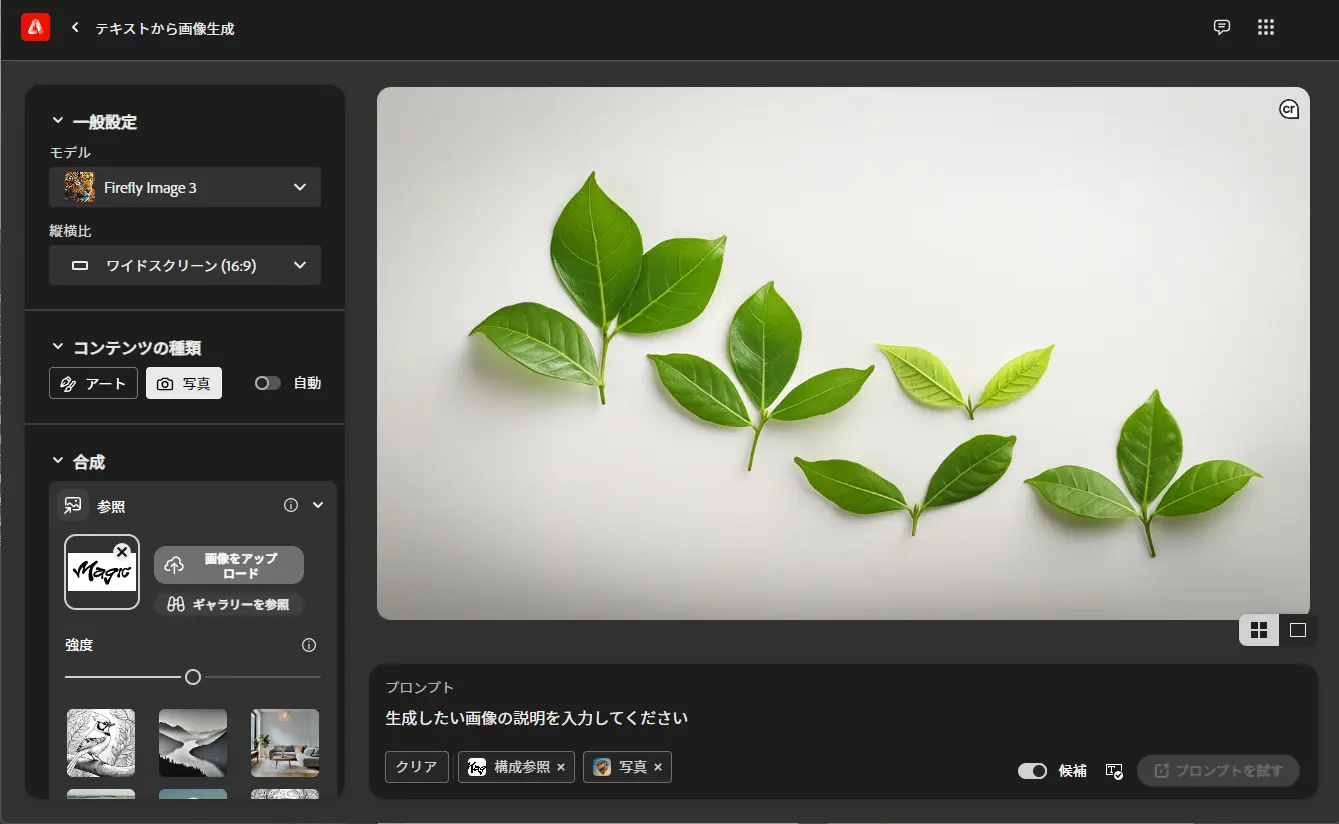
Task: Click the プロンプトを試す button
Action: click(1218, 771)
